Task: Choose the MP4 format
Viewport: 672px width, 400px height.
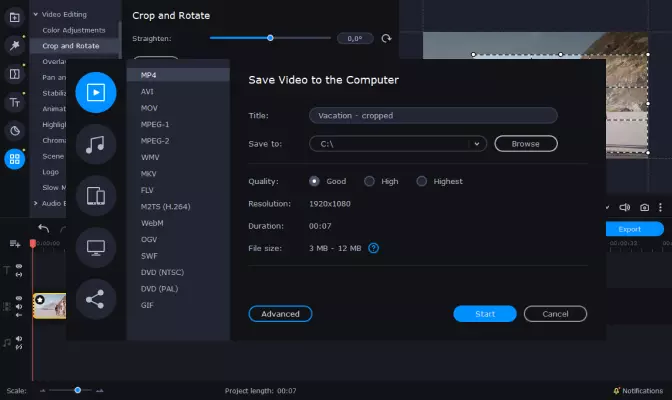Action: coord(178,75)
